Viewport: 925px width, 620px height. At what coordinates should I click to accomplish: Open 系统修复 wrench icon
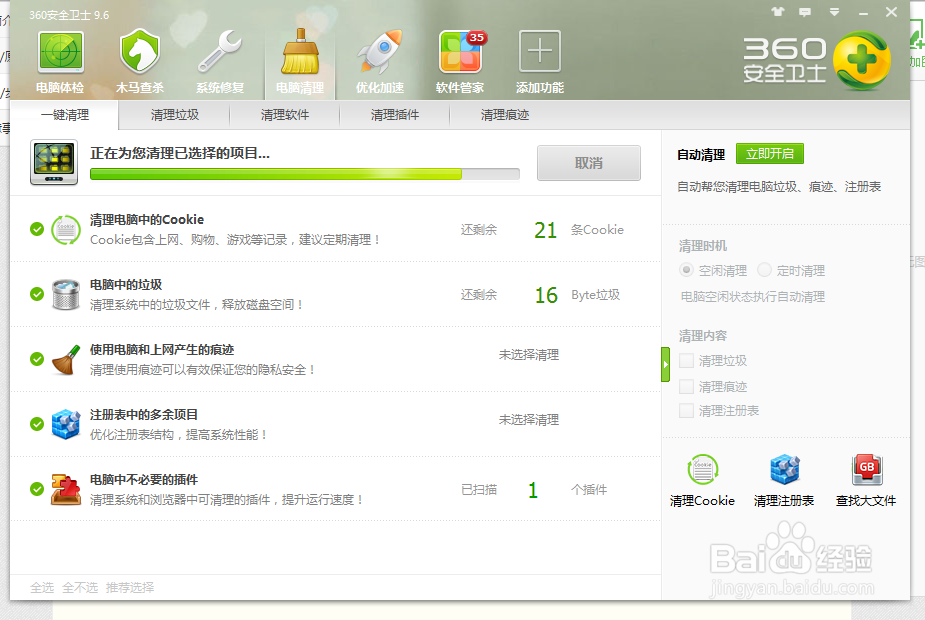click(219, 52)
